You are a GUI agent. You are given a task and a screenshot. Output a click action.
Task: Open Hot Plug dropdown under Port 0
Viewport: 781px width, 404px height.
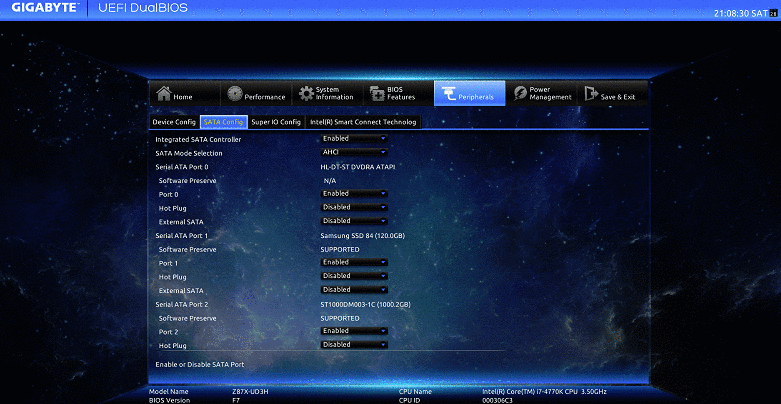tap(354, 207)
